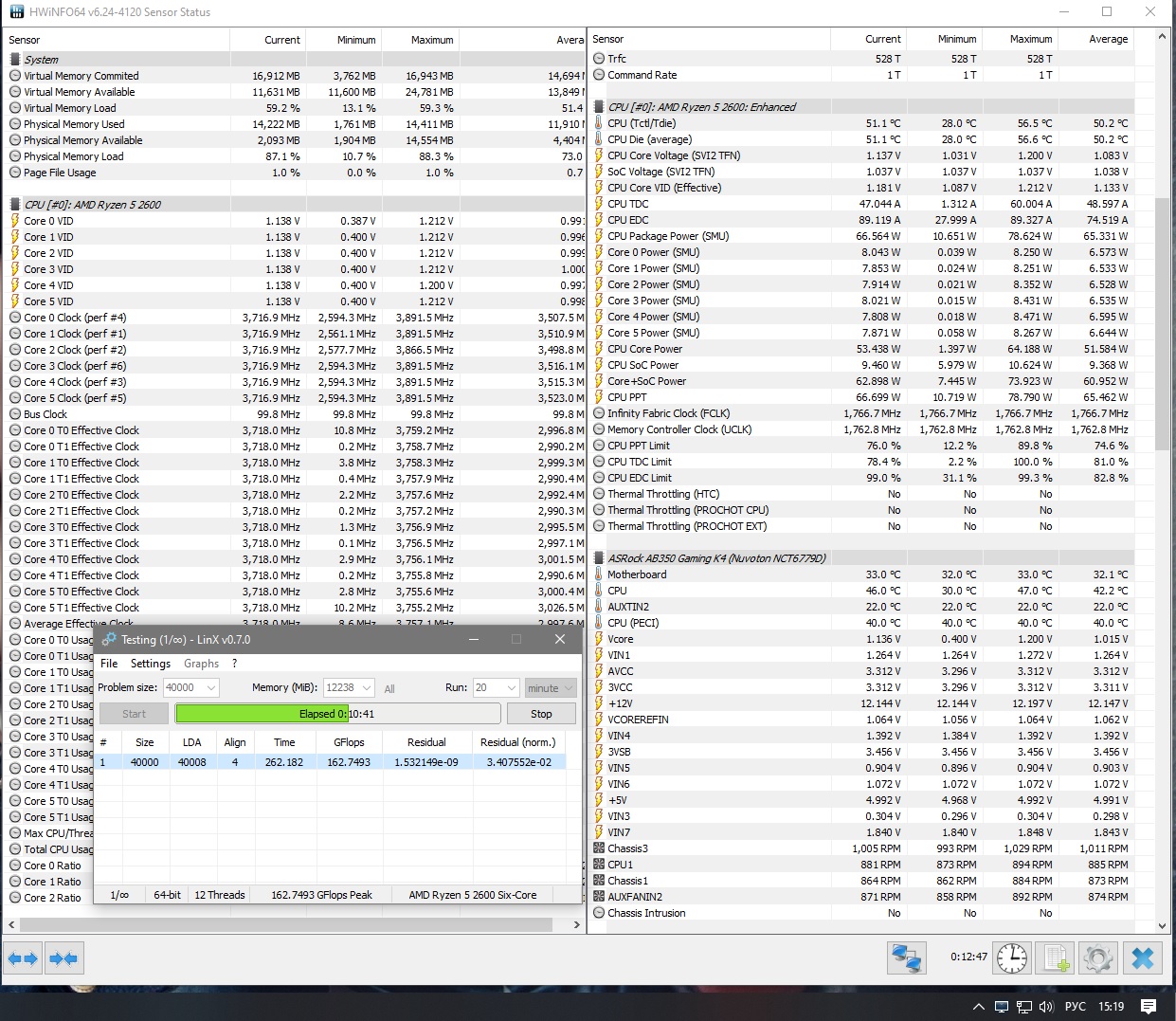This screenshot has height=1021, width=1176.
Task: Open the Run count dropdown
Action: 497,687
